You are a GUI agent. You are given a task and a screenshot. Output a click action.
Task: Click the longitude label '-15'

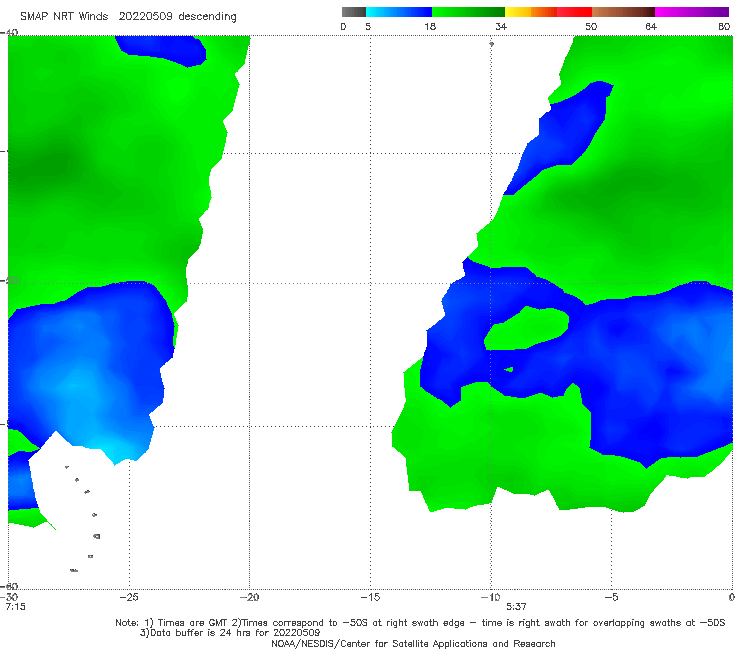(x=370, y=597)
